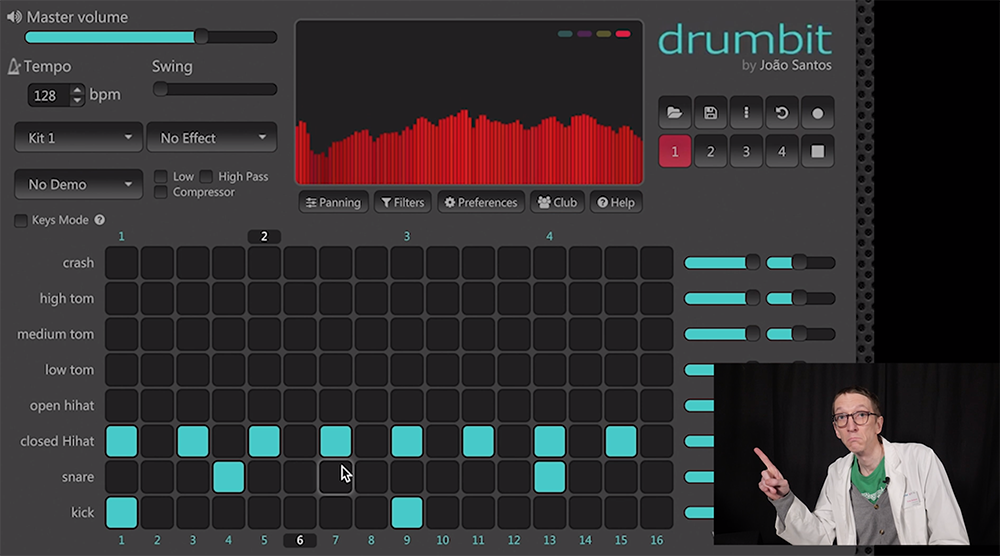Screen dimensions: 1000x556
Task: Toggle kick step 1 off
Action: pos(122,513)
